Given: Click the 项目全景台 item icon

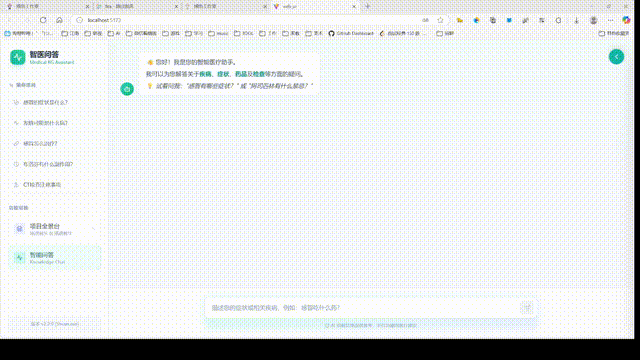Looking at the screenshot, I should click(x=19, y=229).
